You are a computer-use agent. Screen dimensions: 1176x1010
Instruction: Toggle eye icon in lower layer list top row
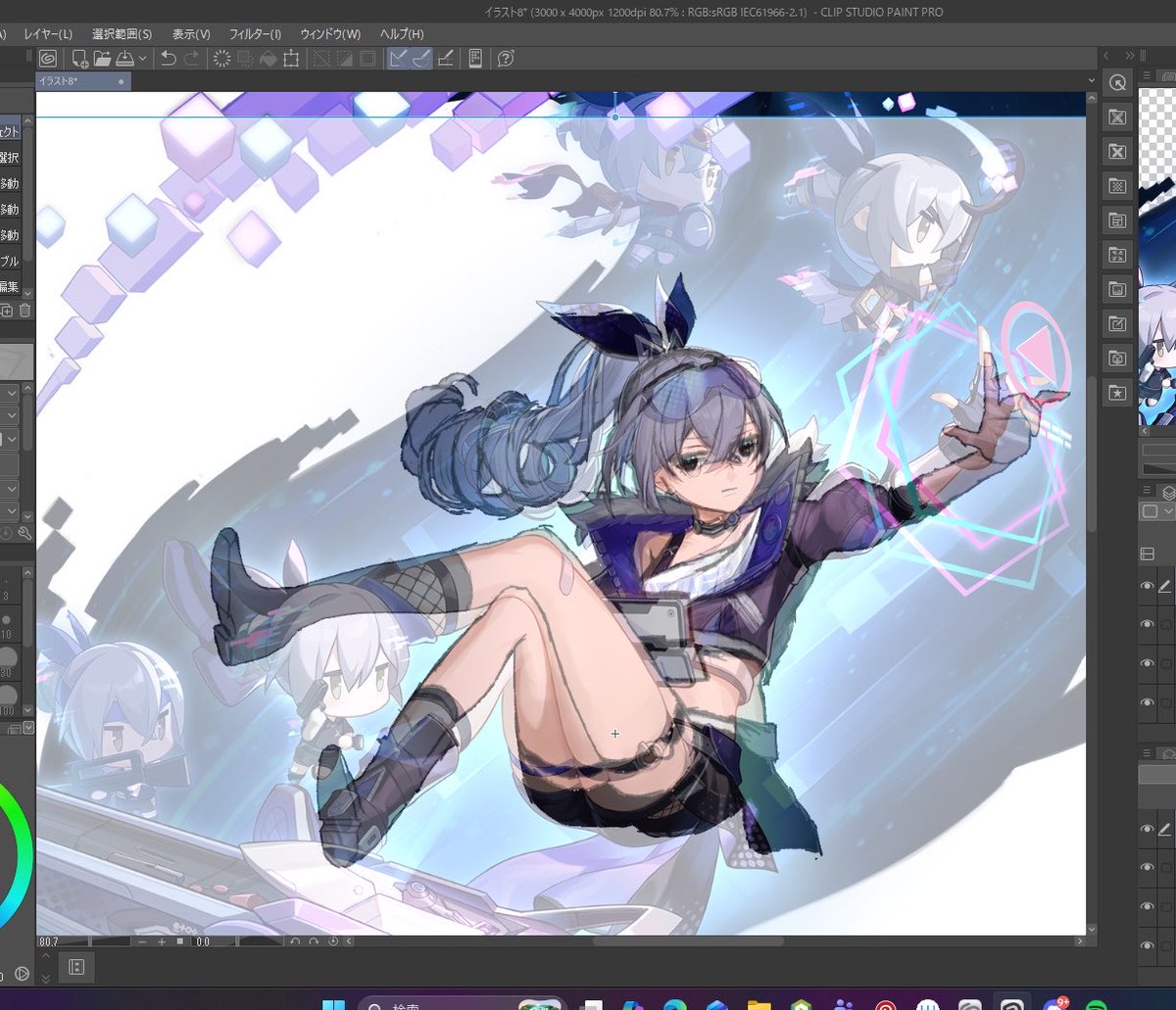click(x=1147, y=829)
